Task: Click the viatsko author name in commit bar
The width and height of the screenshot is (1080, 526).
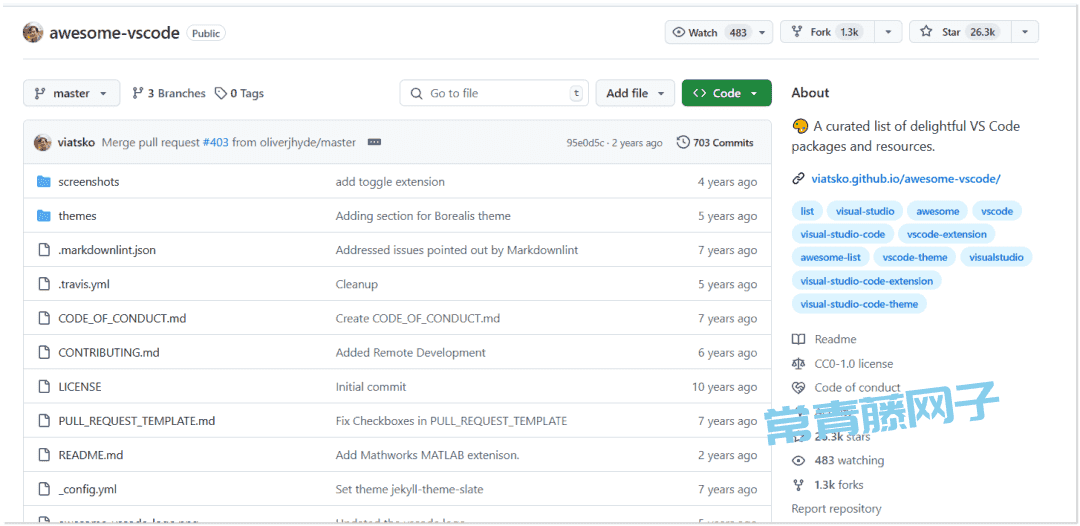Action: point(76,143)
